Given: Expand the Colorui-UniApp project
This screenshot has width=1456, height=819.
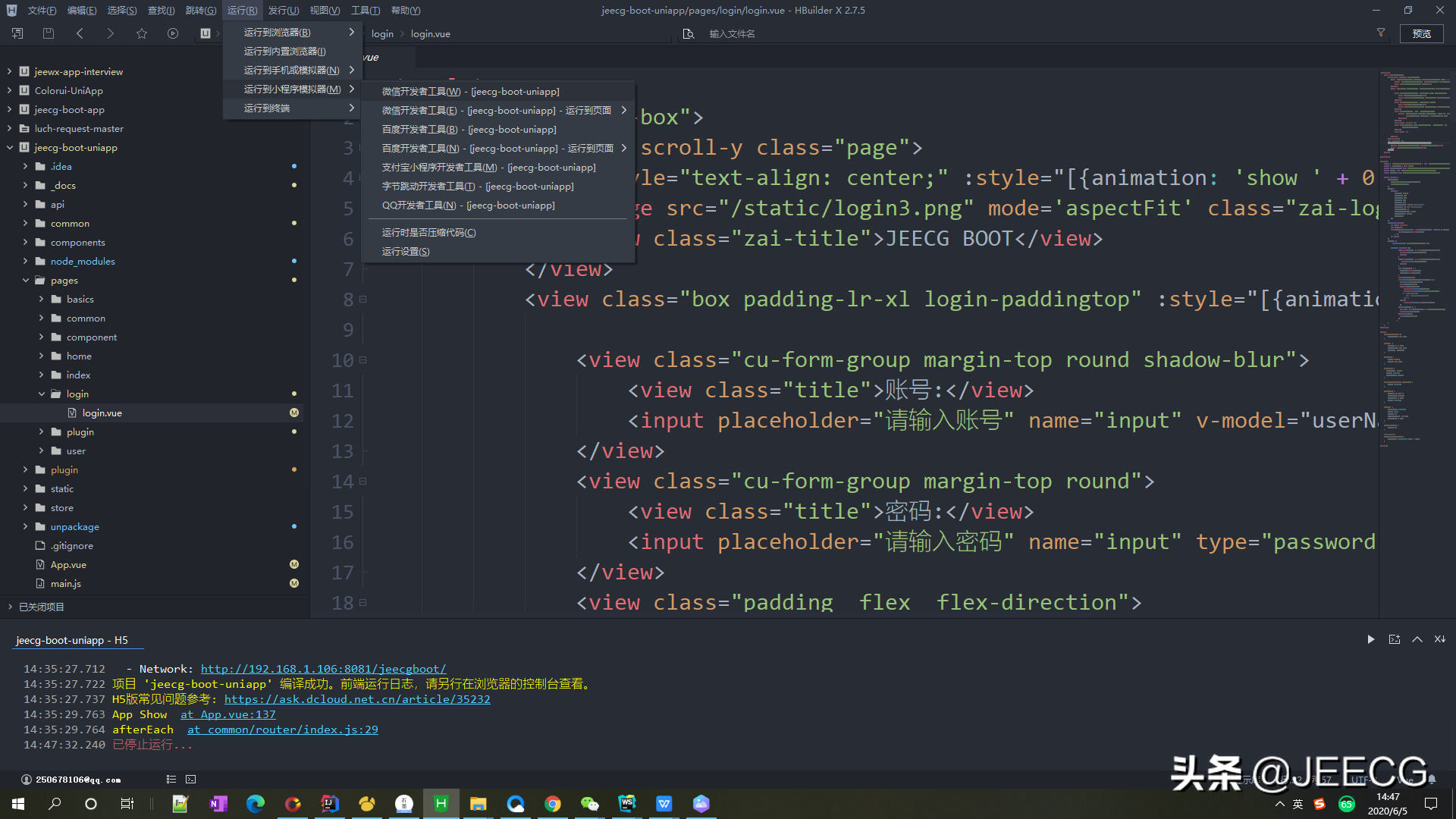Looking at the screenshot, I should (x=9, y=90).
